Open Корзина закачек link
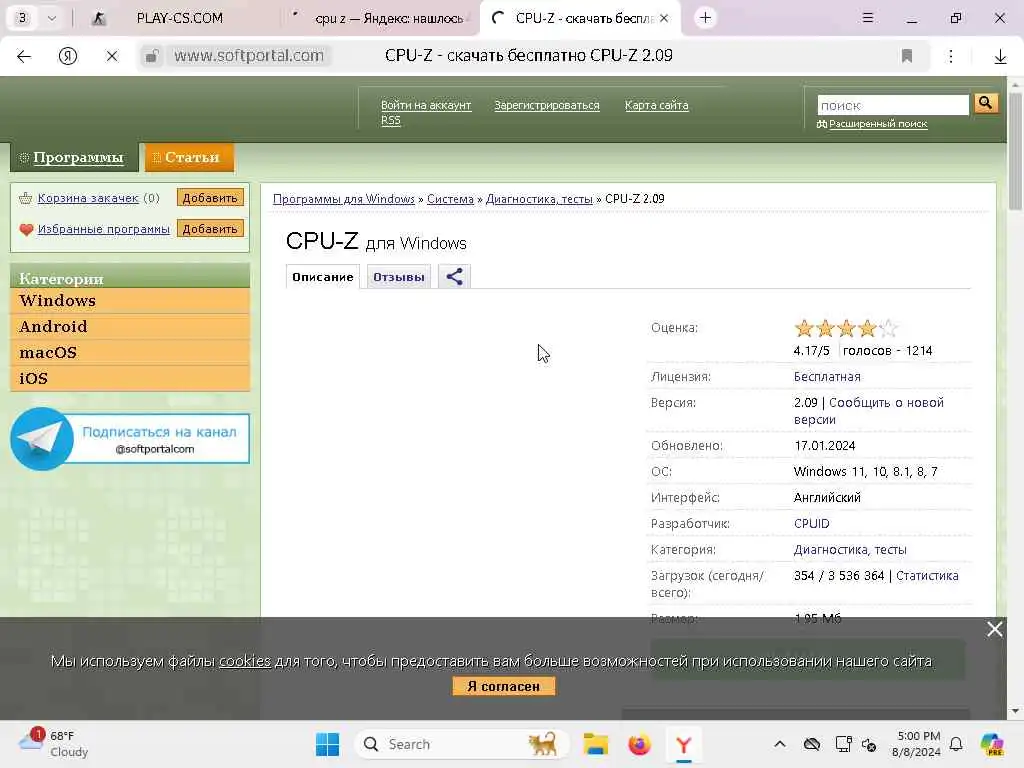Screen dimensions: 1024x768 tap(88, 198)
